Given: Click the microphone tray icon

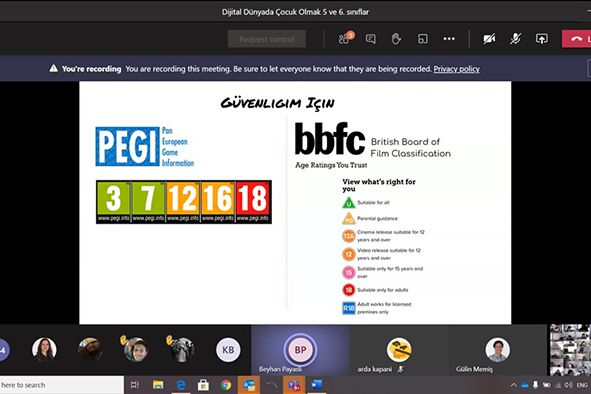Looking at the screenshot, I should (x=535, y=385).
